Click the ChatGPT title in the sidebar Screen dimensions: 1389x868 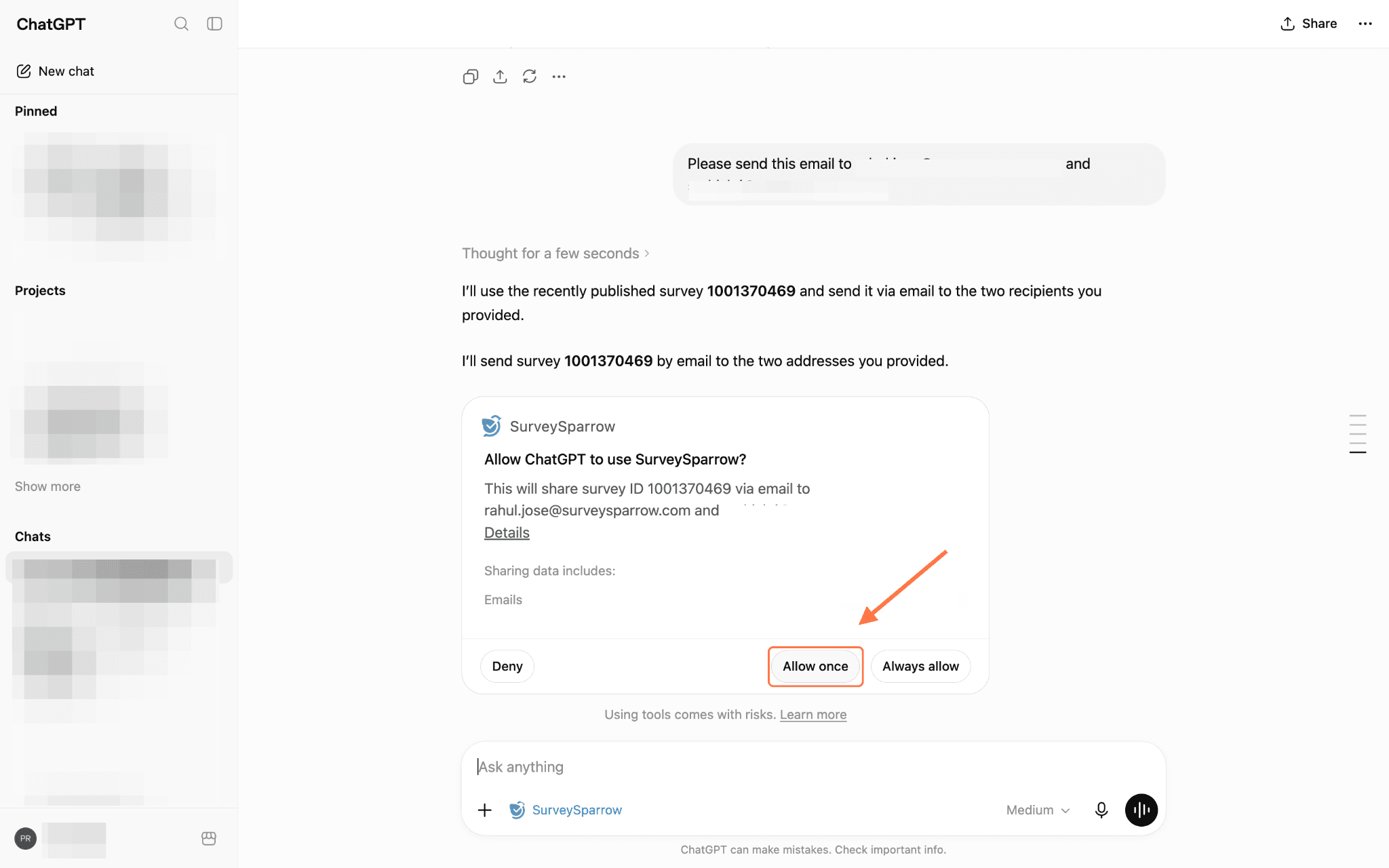51,24
